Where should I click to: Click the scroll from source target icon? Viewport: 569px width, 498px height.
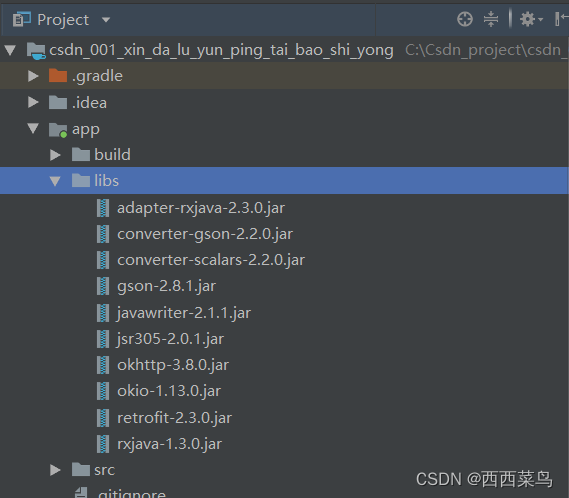(x=465, y=19)
